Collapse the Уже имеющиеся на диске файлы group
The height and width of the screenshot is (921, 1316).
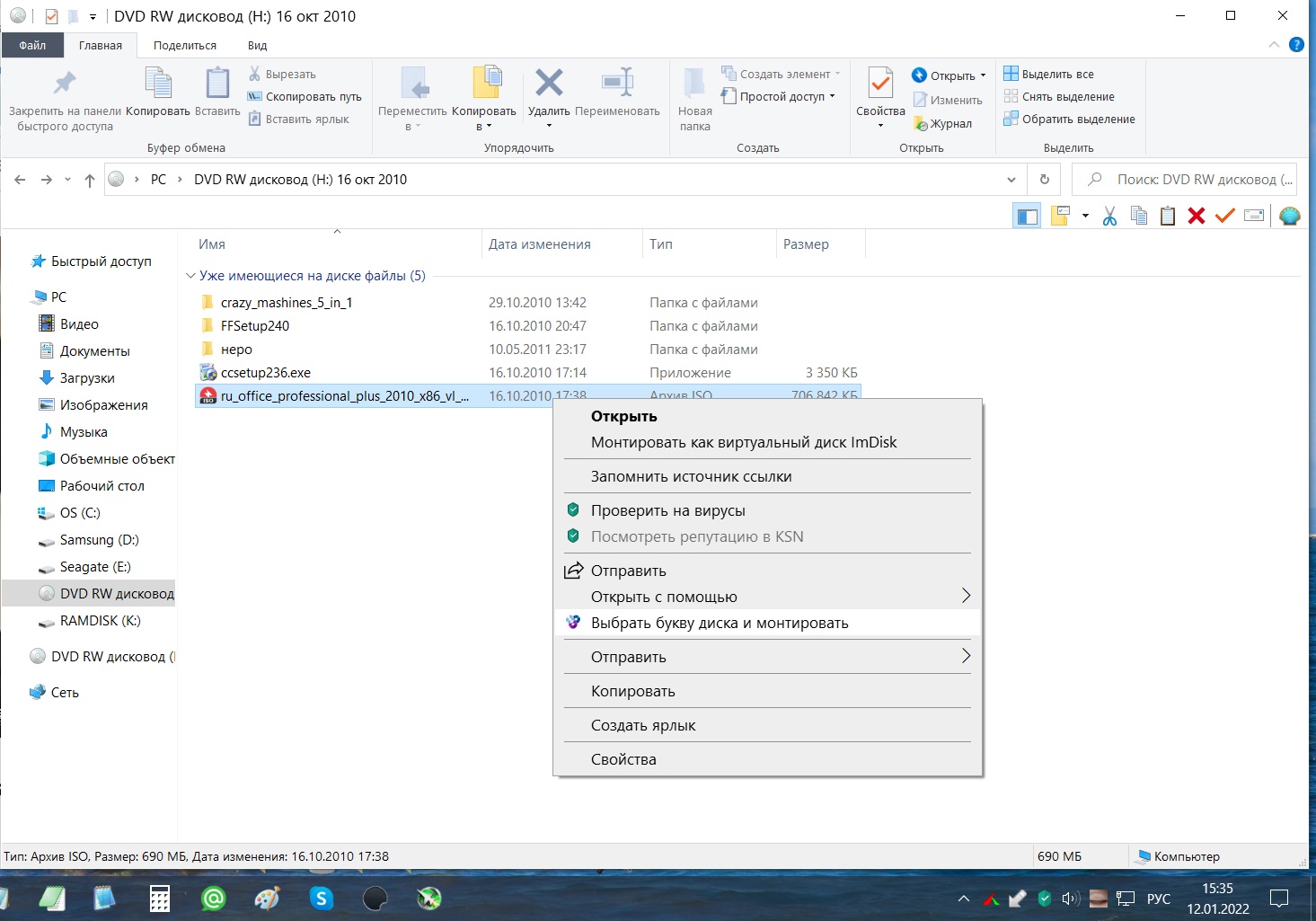click(190, 276)
